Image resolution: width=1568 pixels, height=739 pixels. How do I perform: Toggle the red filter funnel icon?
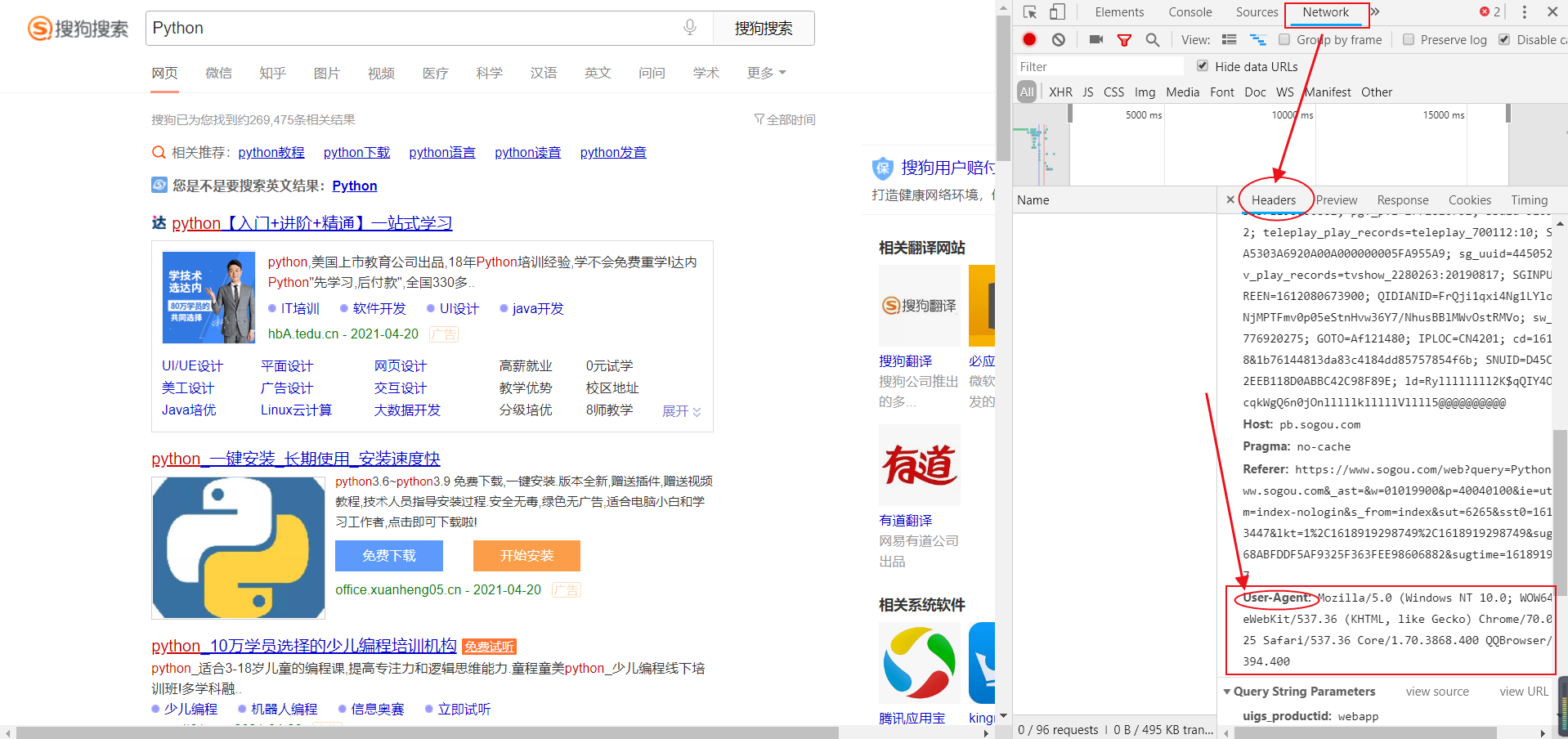pyautogui.click(x=1124, y=39)
